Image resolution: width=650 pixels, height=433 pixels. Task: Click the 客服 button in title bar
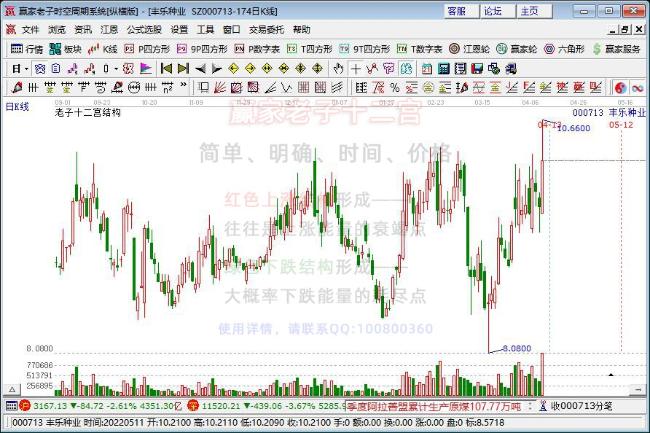[x=461, y=11]
